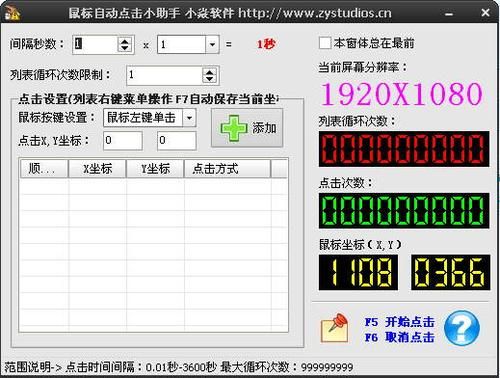Open the blue question mark help icon
500x378 pixels.
[x=462, y=328]
